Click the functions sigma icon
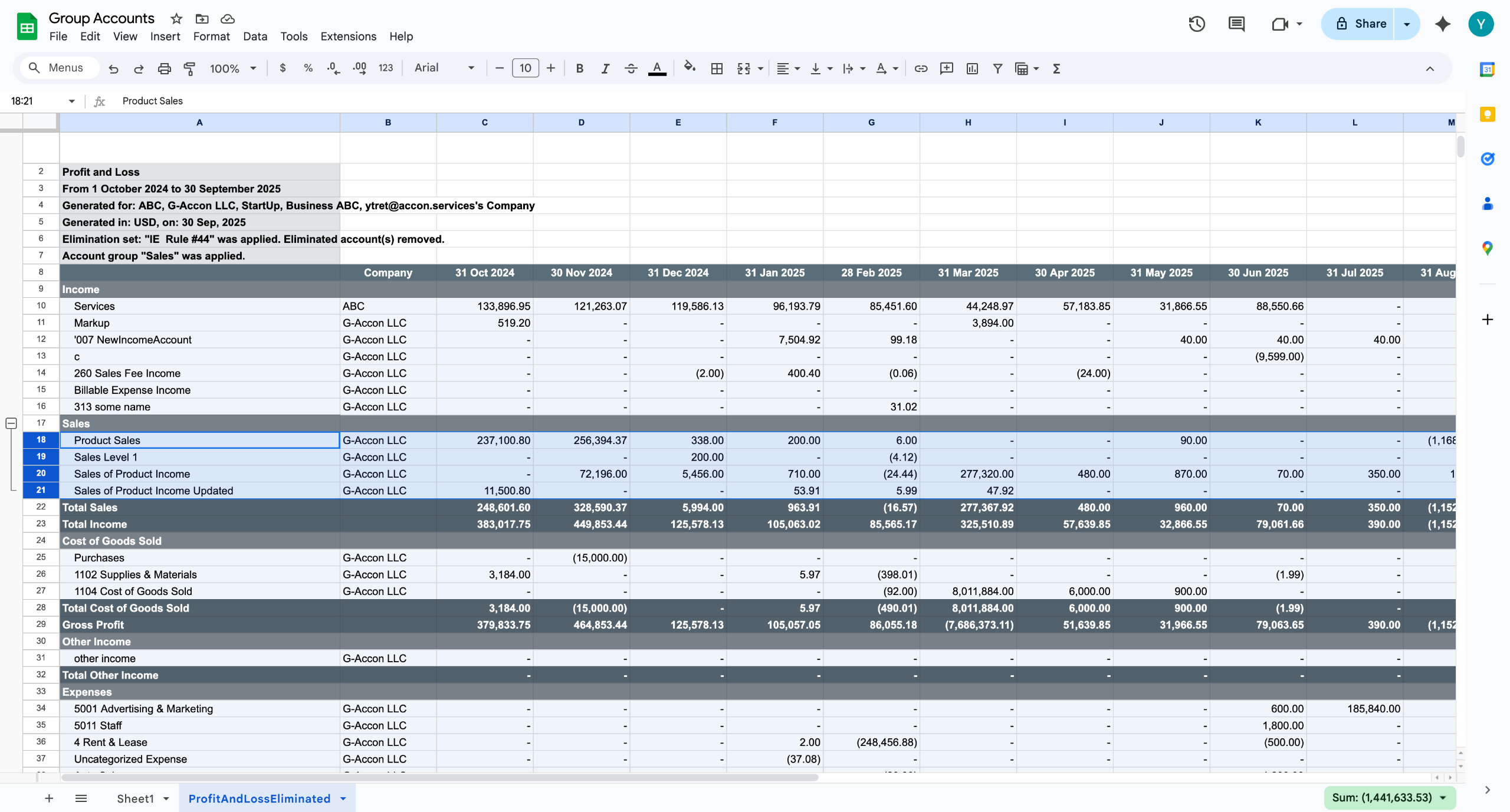1510x812 pixels. tap(1056, 68)
